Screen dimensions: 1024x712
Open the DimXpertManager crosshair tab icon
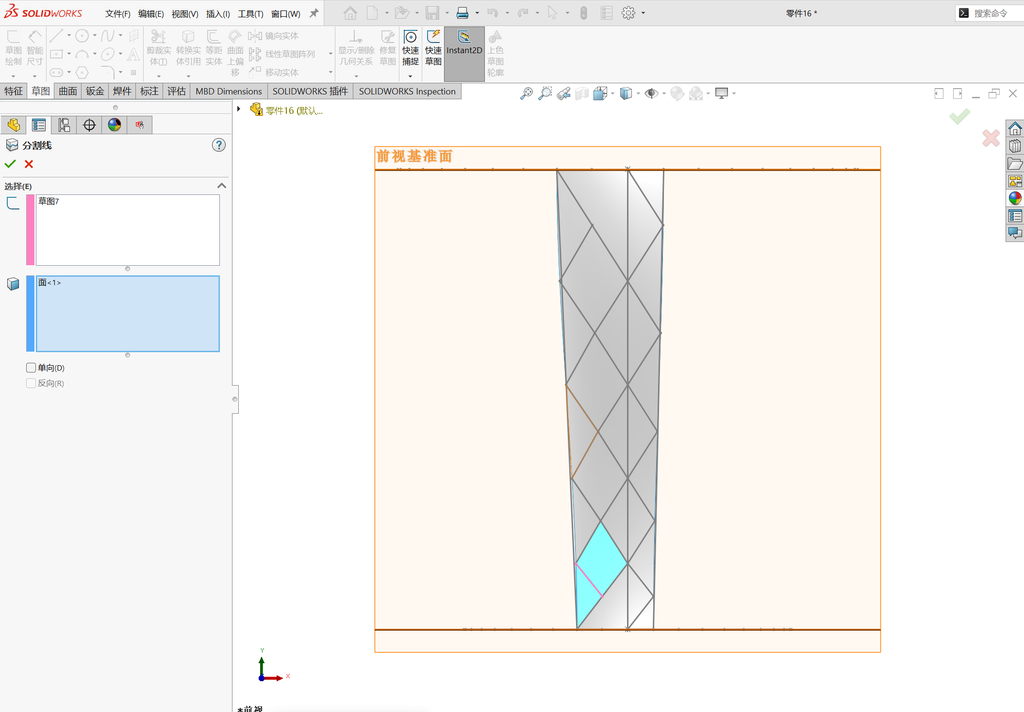[89, 125]
